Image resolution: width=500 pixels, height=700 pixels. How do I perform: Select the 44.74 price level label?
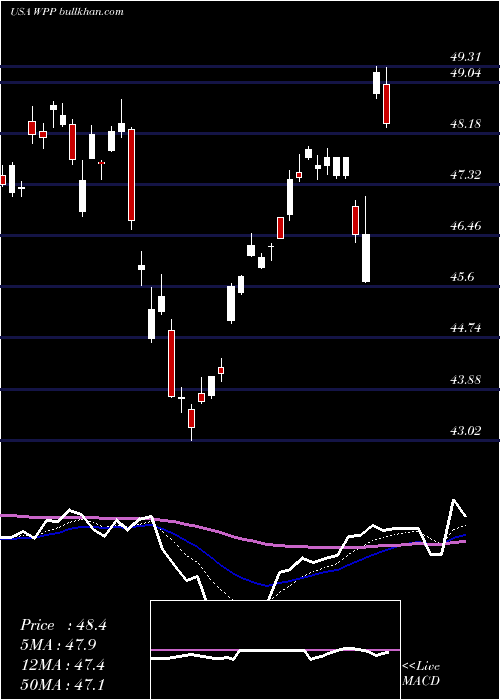point(466,328)
